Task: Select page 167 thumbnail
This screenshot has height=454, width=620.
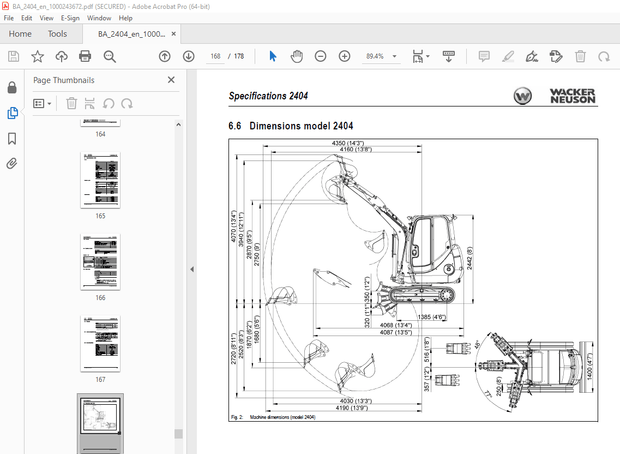Action: pos(100,344)
